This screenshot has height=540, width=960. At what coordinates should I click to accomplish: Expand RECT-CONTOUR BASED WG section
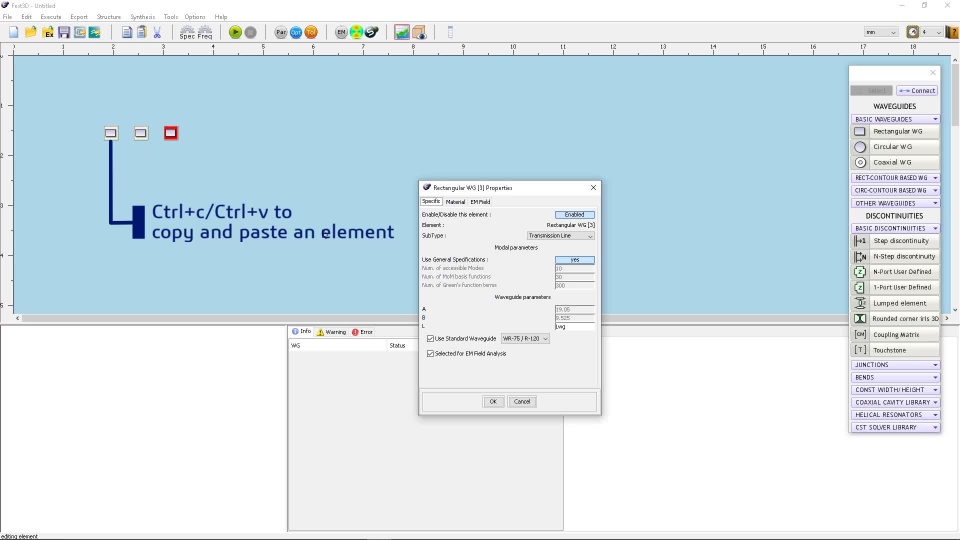coord(895,178)
